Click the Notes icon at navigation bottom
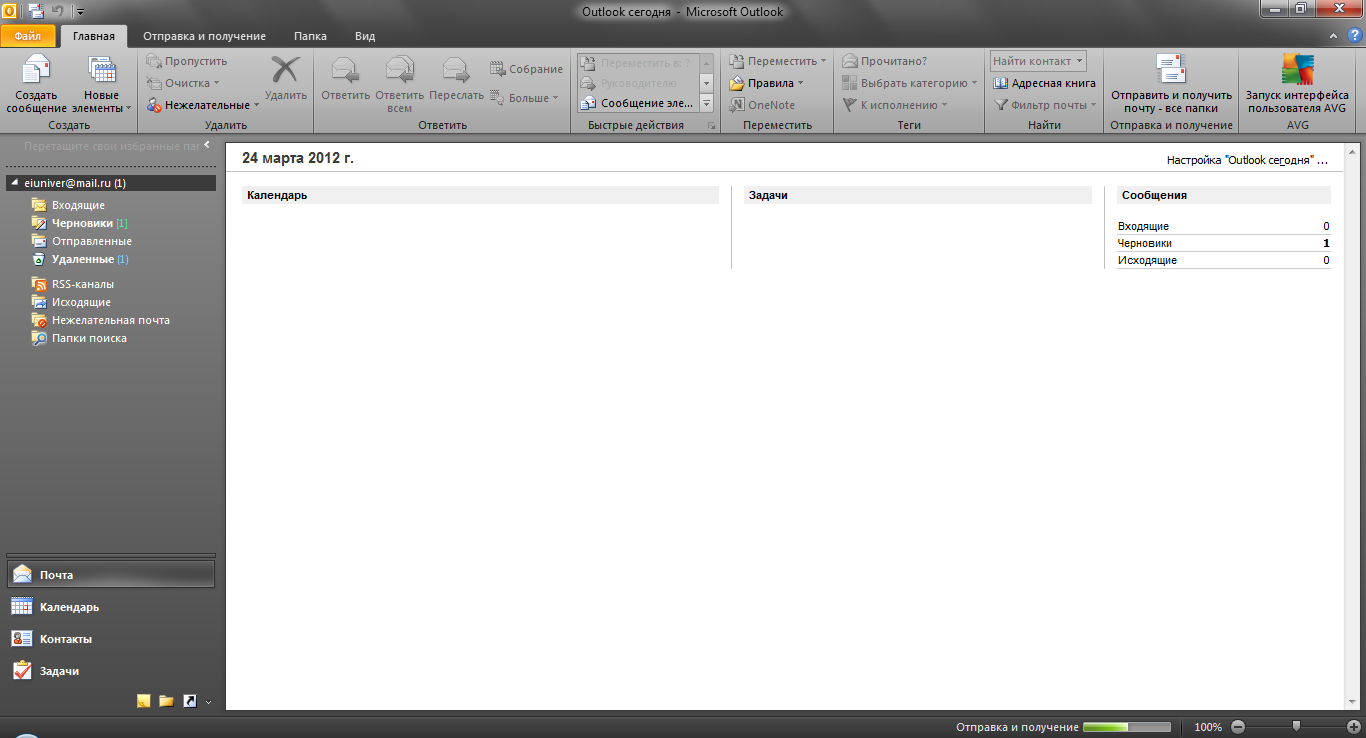1366x738 pixels. [x=144, y=701]
